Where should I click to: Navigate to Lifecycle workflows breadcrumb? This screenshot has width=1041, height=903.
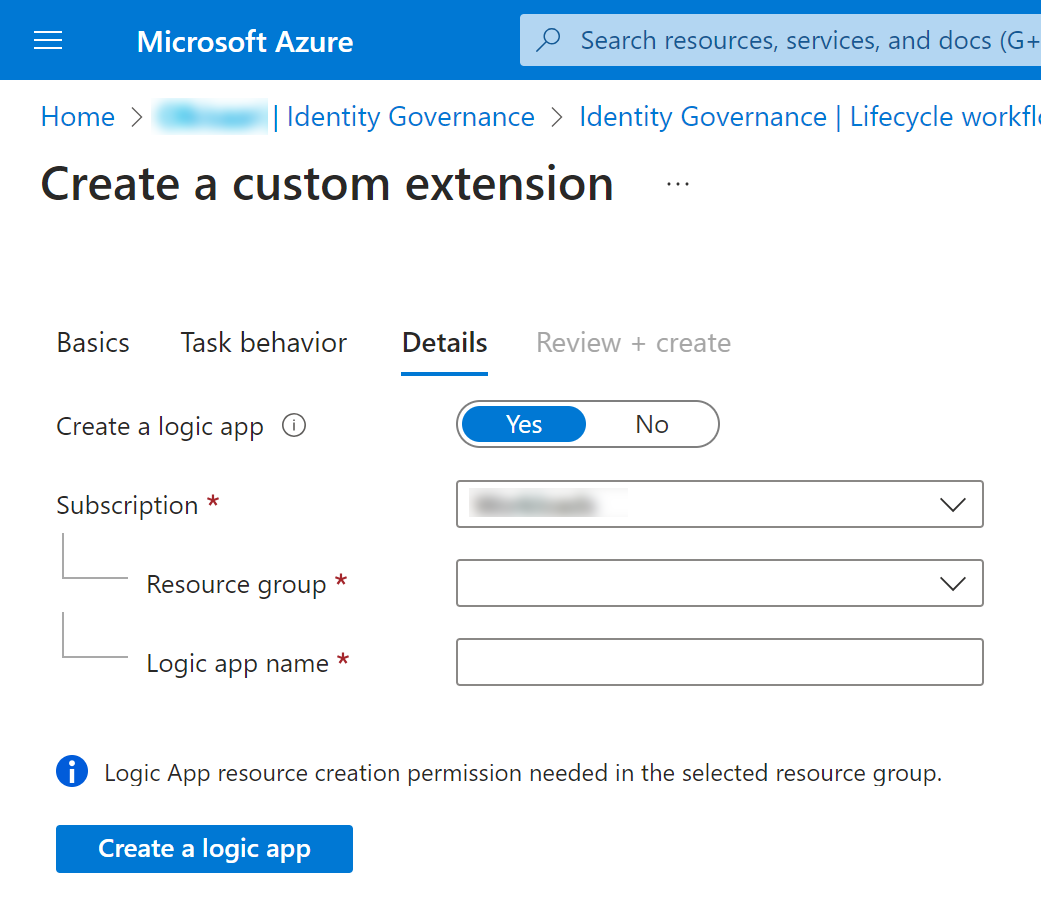[x=810, y=117]
